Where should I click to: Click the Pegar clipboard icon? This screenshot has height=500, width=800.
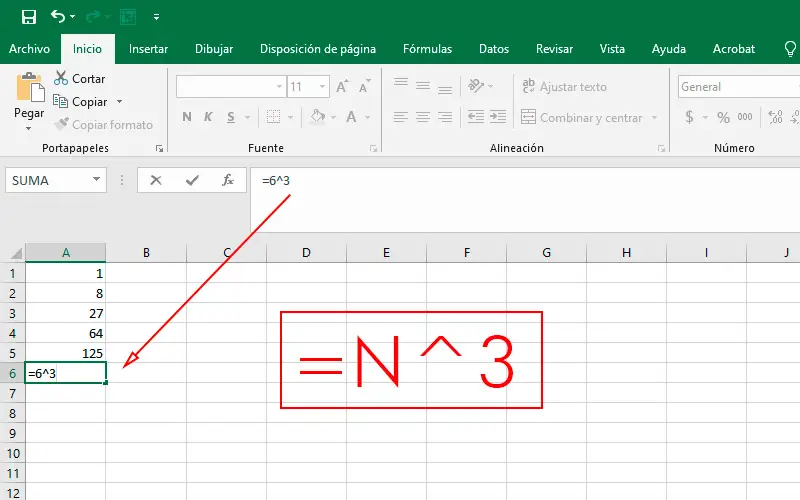coord(30,87)
